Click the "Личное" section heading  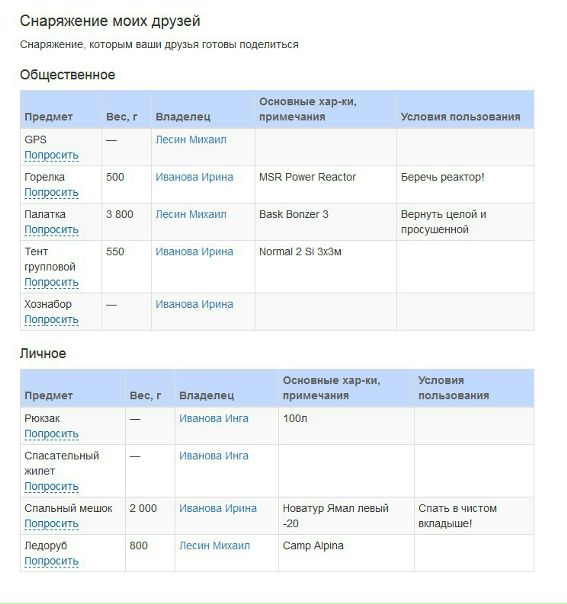tap(43, 353)
